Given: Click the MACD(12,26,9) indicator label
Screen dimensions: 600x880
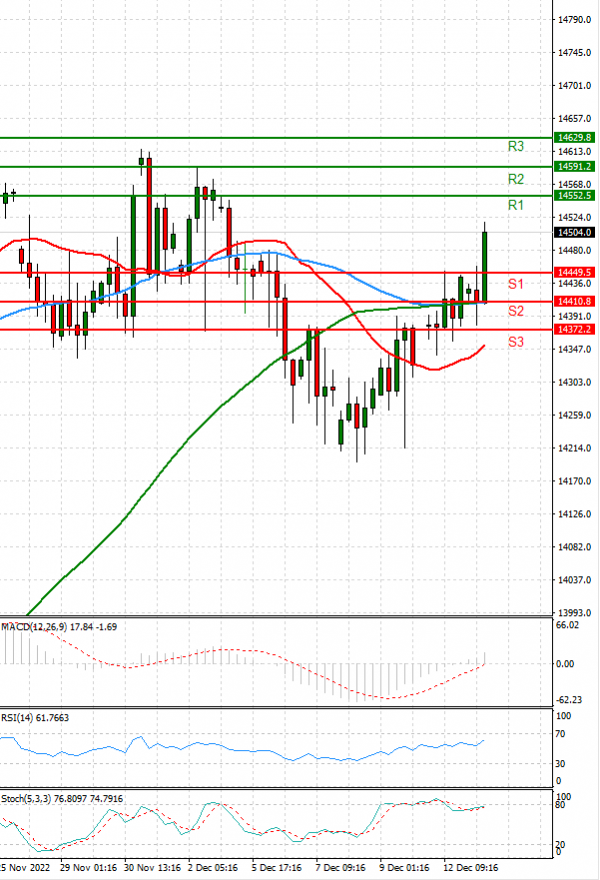Looking at the screenshot, I should (x=59, y=627).
